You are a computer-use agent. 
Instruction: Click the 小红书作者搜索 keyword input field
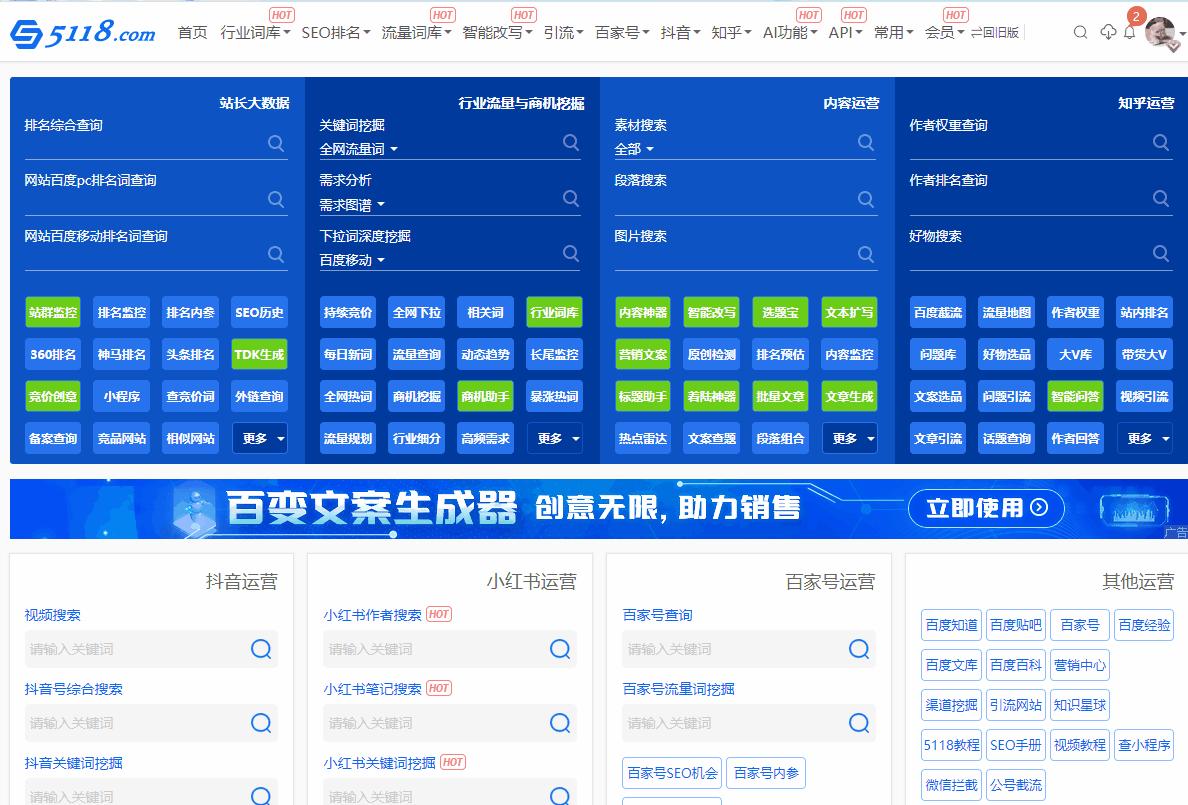coord(434,650)
